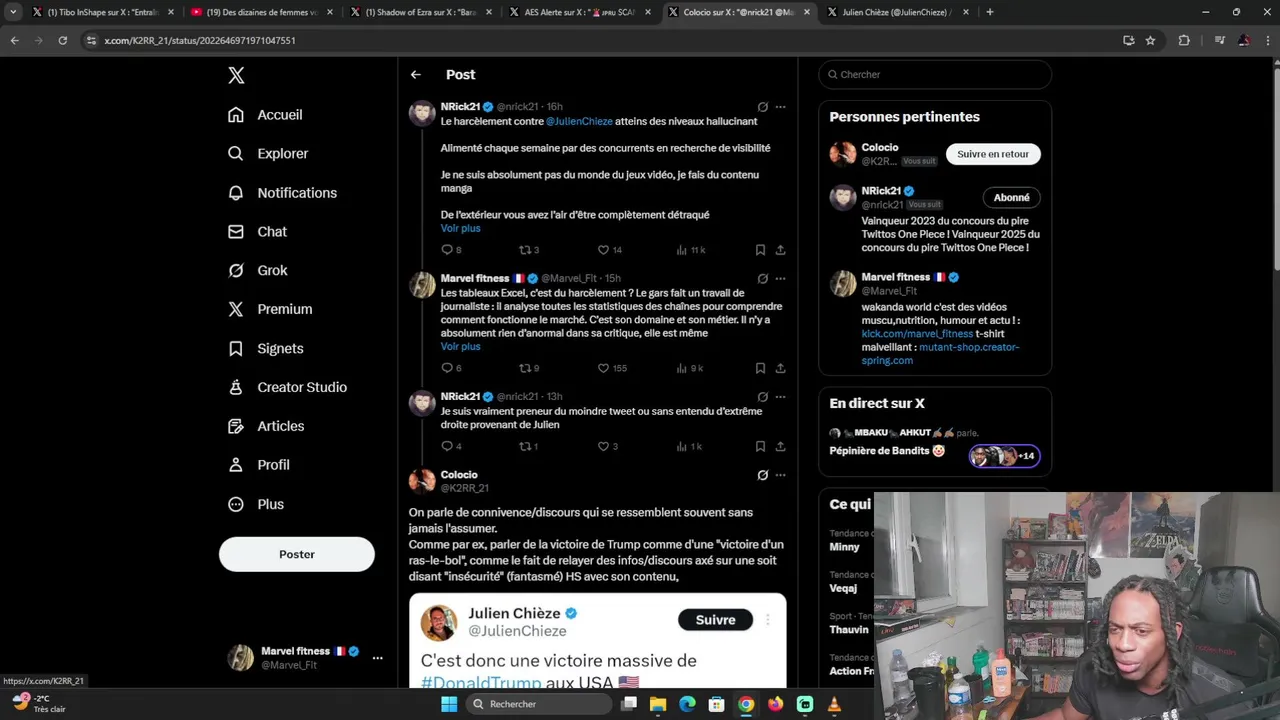Open Explorer in sidebar

point(268,153)
